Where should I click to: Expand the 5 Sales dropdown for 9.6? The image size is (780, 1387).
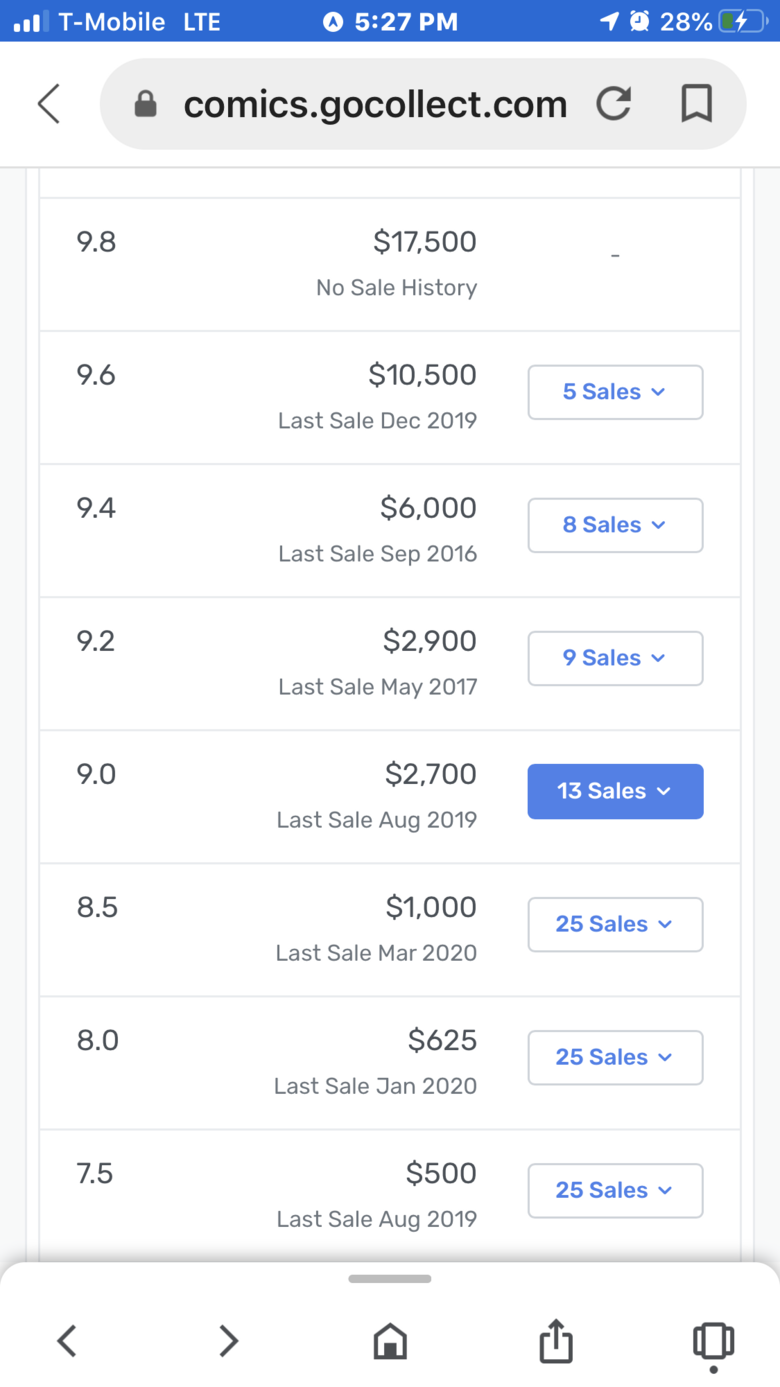click(x=615, y=392)
